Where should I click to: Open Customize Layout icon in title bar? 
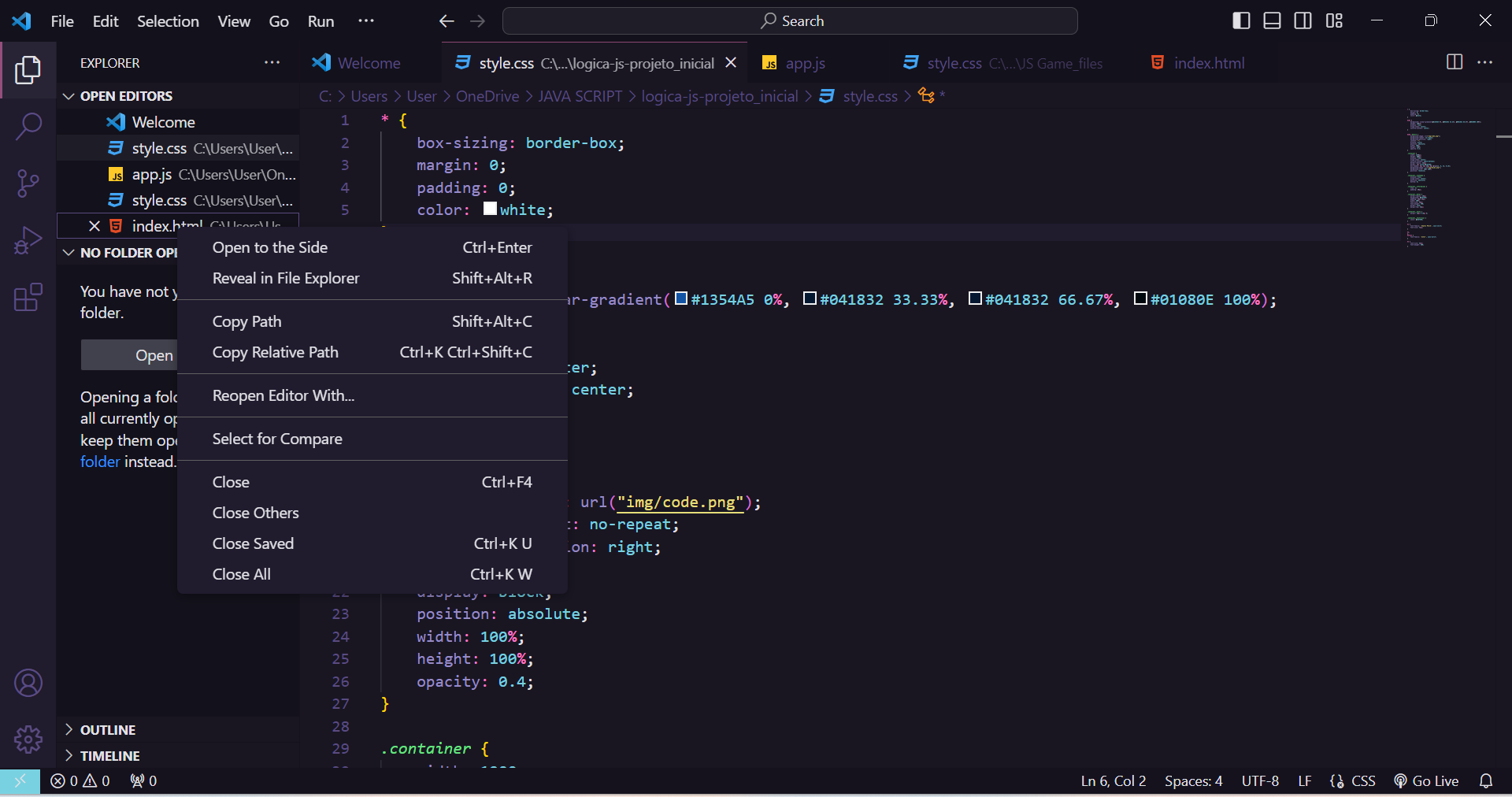[1334, 20]
